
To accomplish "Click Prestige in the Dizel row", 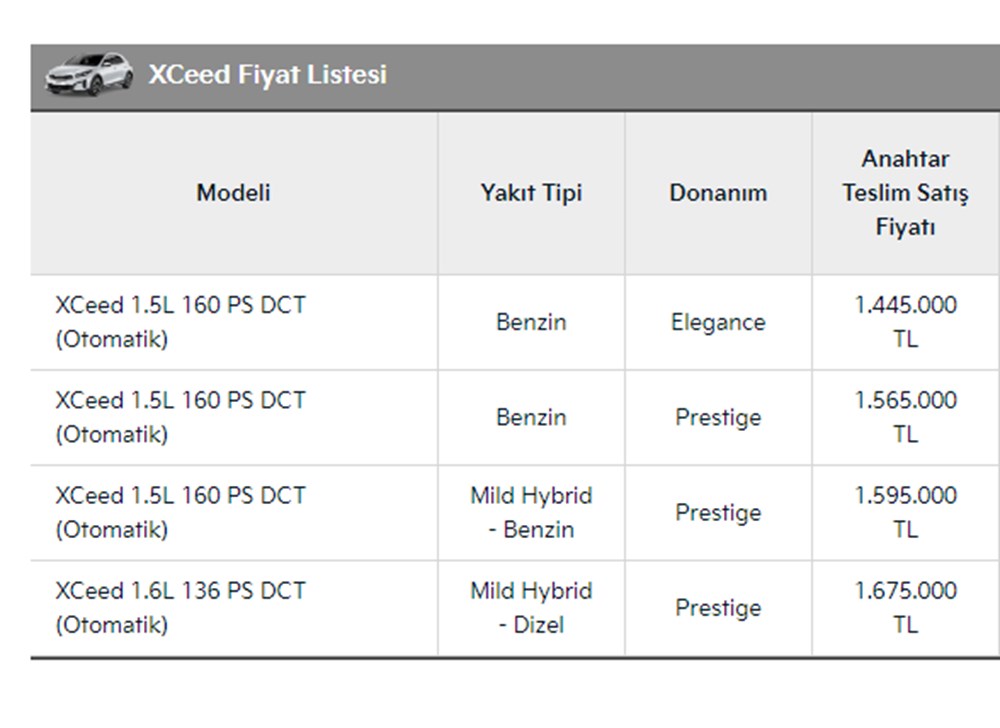I will pyautogui.click(x=718, y=607).
